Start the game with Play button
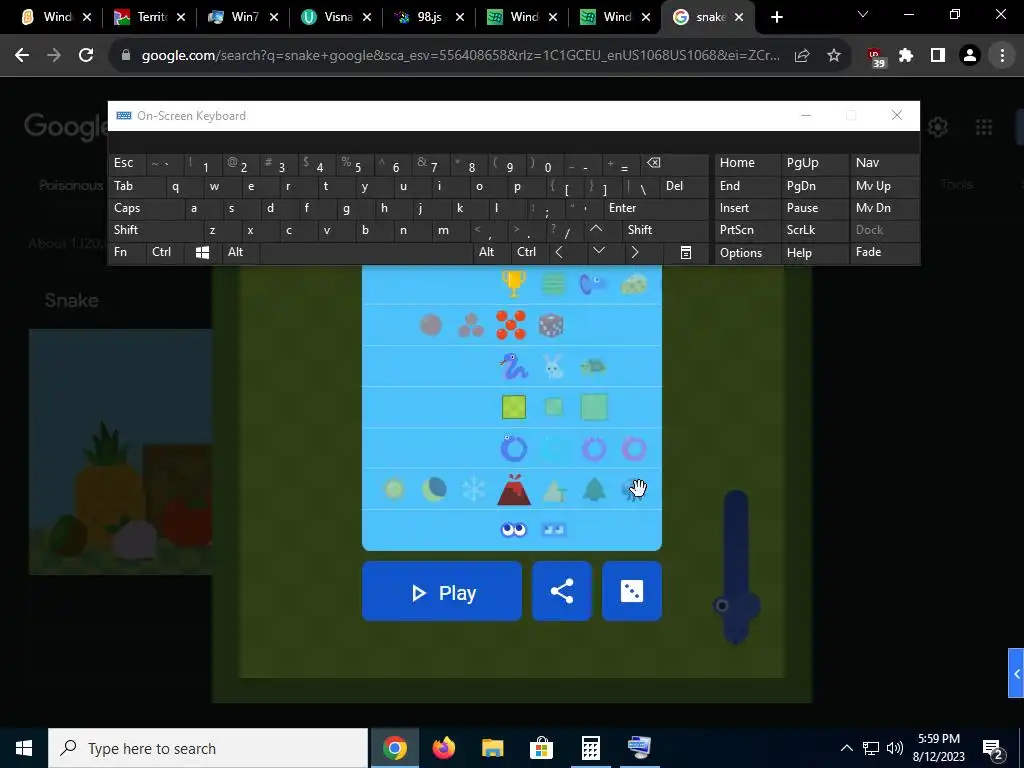The height and width of the screenshot is (768, 1024). (x=442, y=592)
